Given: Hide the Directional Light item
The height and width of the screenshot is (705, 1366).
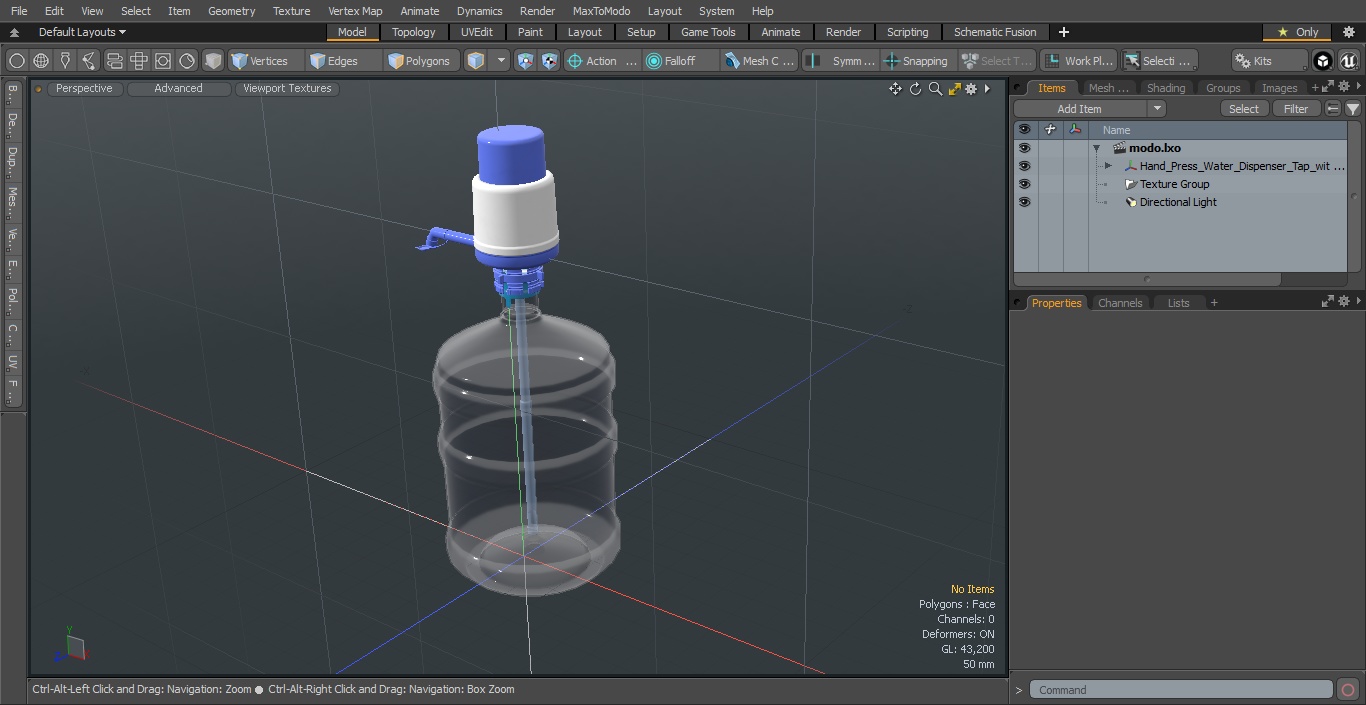Looking at the screenshot, I should (1024, 202).
